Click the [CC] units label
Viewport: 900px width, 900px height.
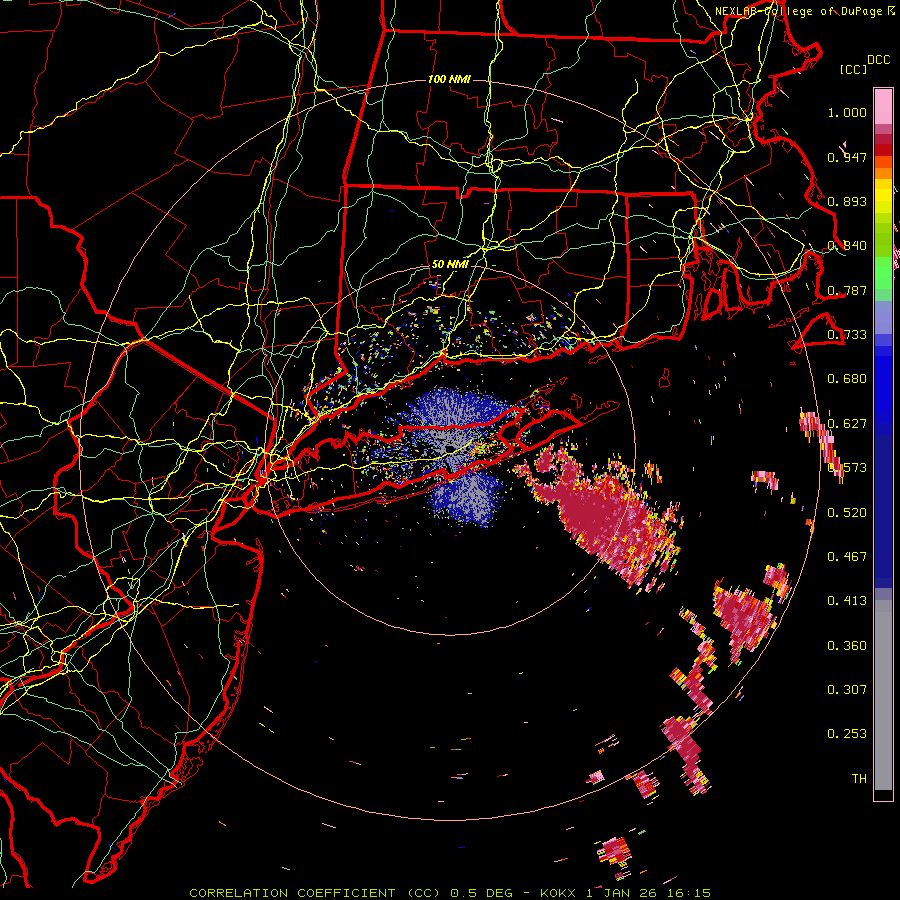pyautogui.click(x=853, y=69)
